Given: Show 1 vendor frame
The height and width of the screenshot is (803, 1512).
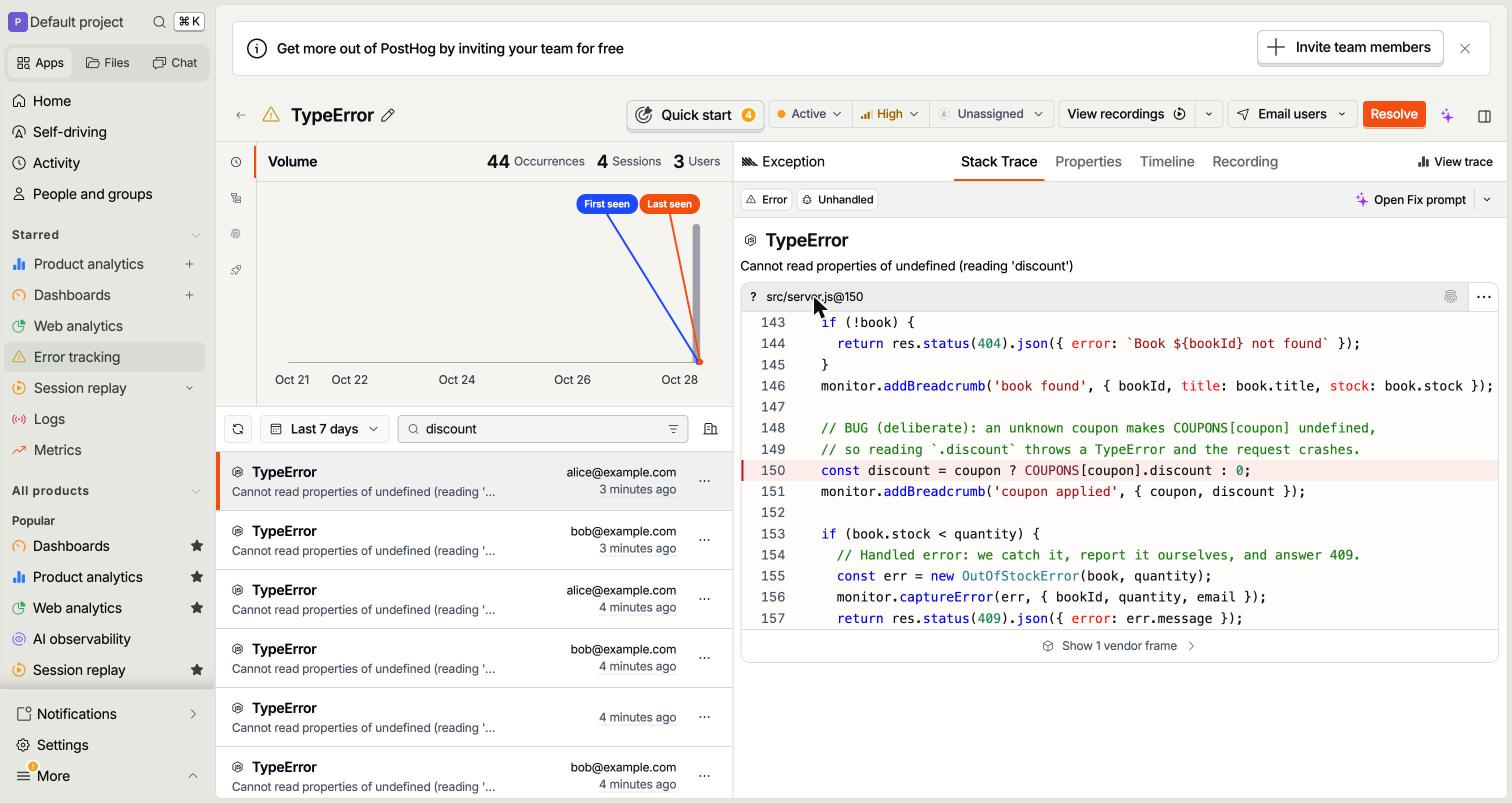Looking at the screenshot, I should pos(1119,646).
